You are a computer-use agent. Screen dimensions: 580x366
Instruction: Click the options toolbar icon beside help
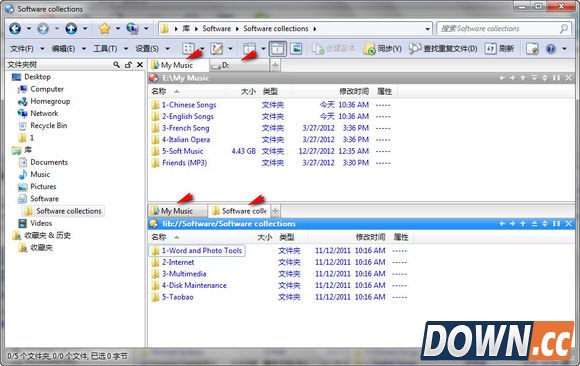pyautogui.click(x=532, y=48)
